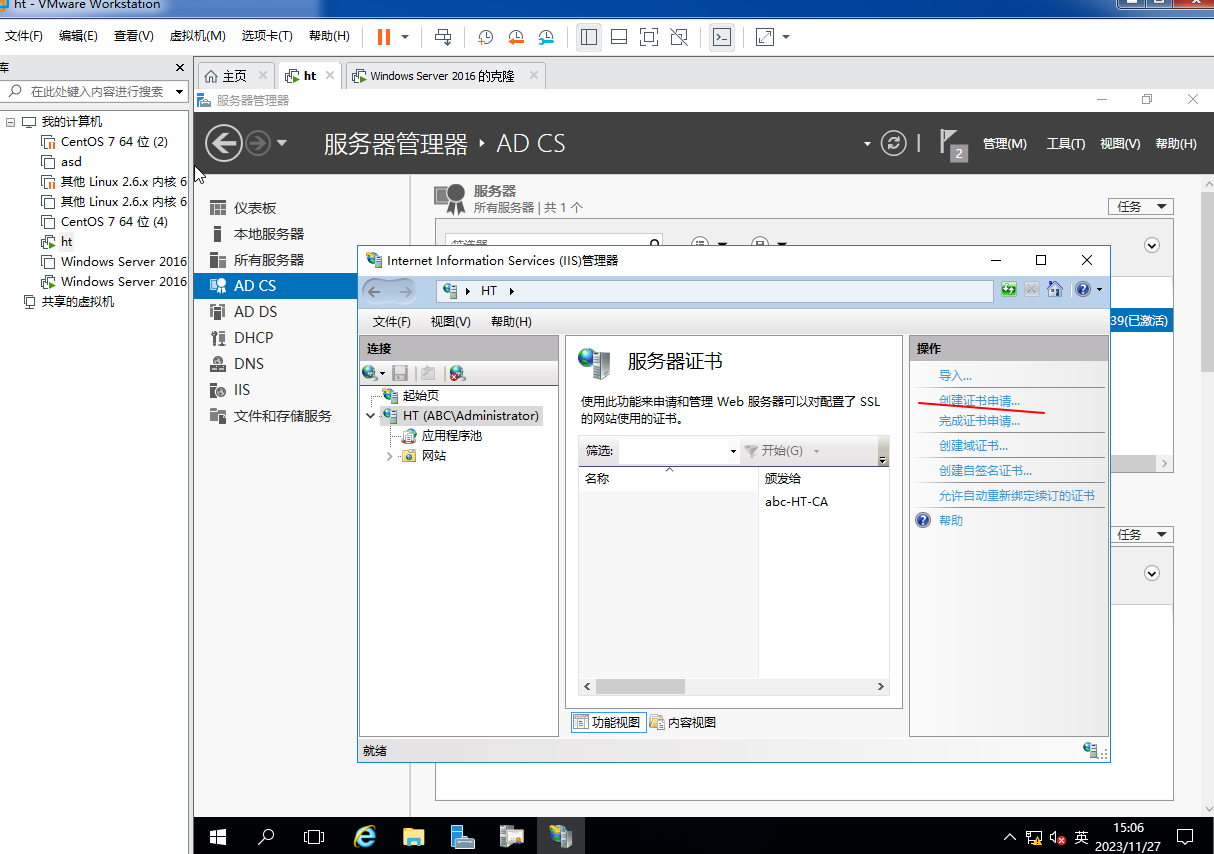Collapse the 服务器 section chevron button
Image resolution: width=1214 pixels, height=854 pixels.
pos(1152,245)
